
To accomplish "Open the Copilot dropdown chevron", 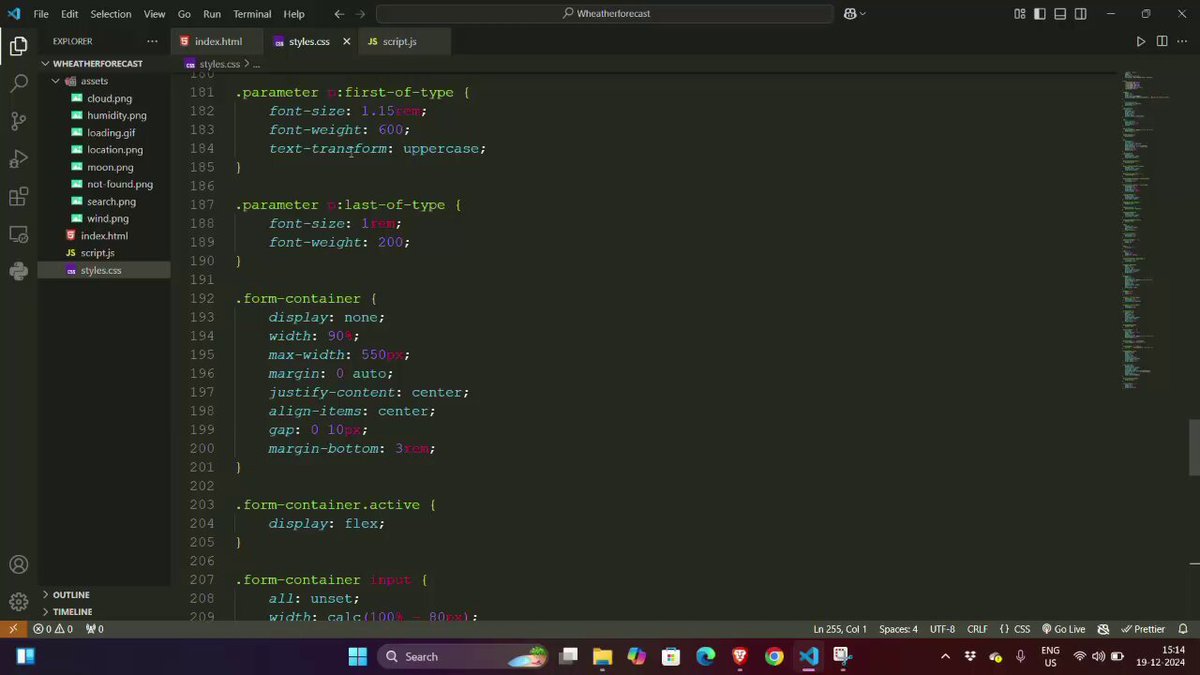I will 863,14.
